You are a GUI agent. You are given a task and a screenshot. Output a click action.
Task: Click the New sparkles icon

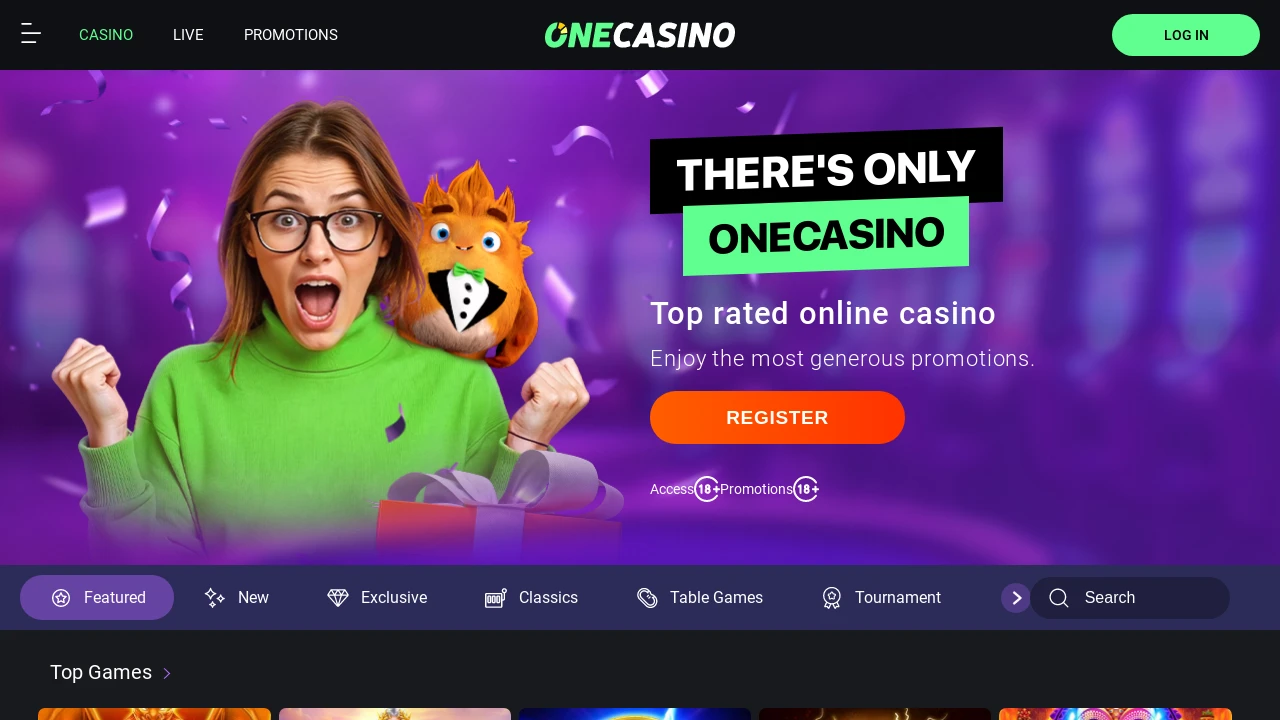[x=215, y=598]
